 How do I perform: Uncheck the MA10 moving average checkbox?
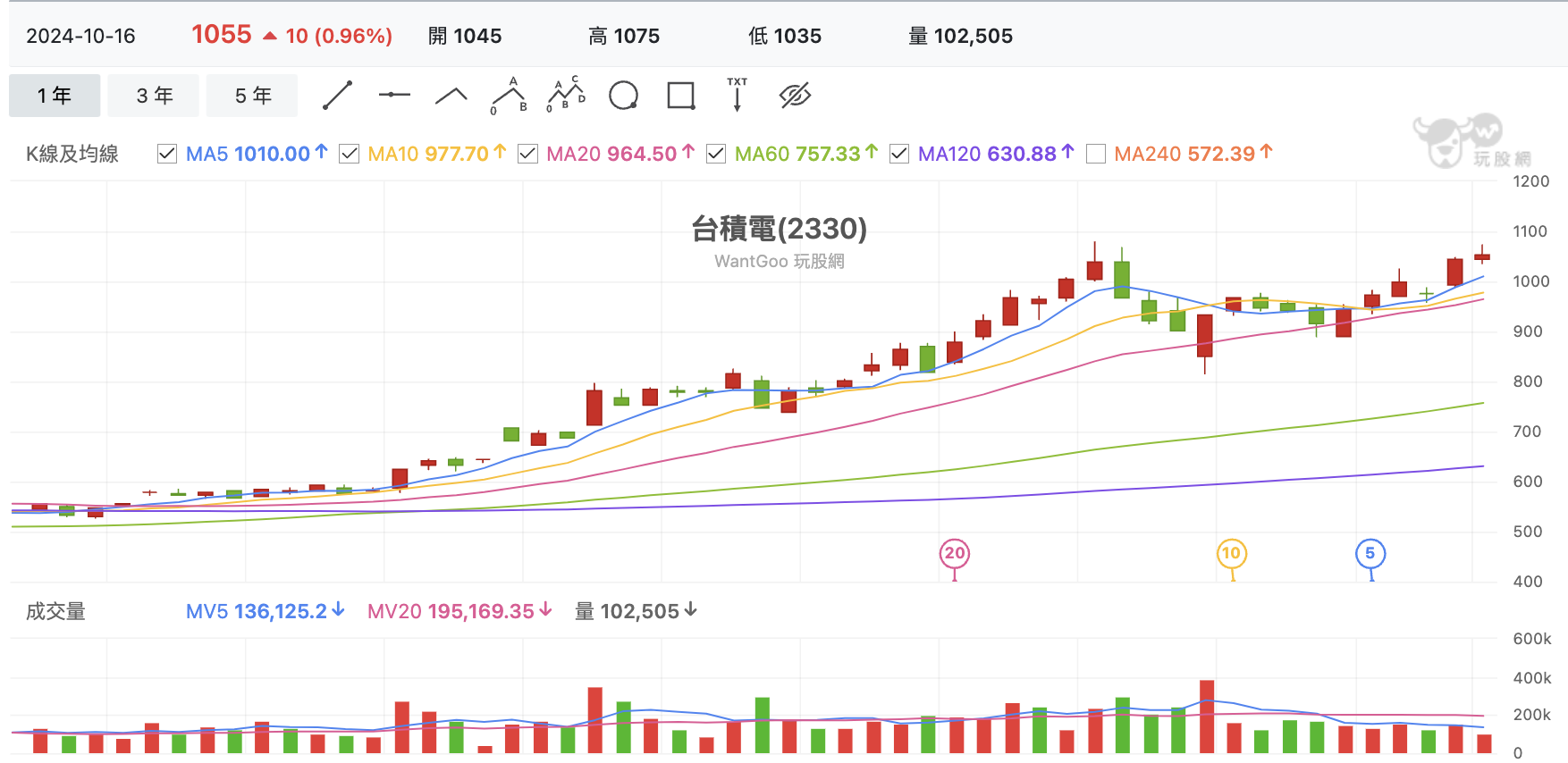[x=350, y=154]
